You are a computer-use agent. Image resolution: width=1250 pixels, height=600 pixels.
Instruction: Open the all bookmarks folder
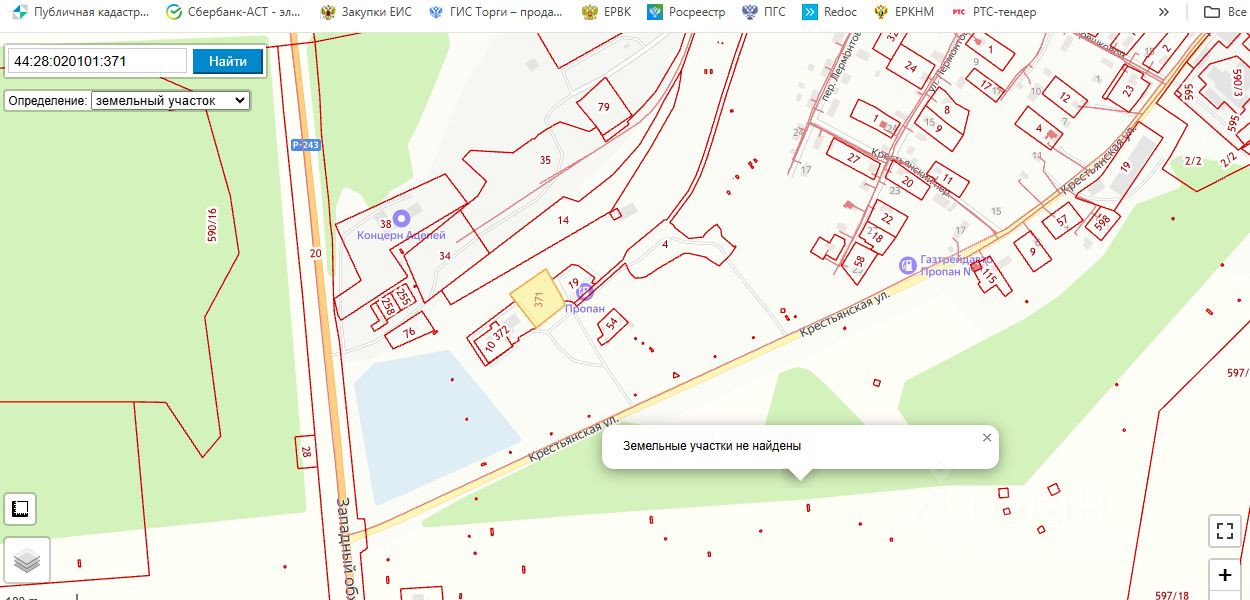pos(1224,12)
